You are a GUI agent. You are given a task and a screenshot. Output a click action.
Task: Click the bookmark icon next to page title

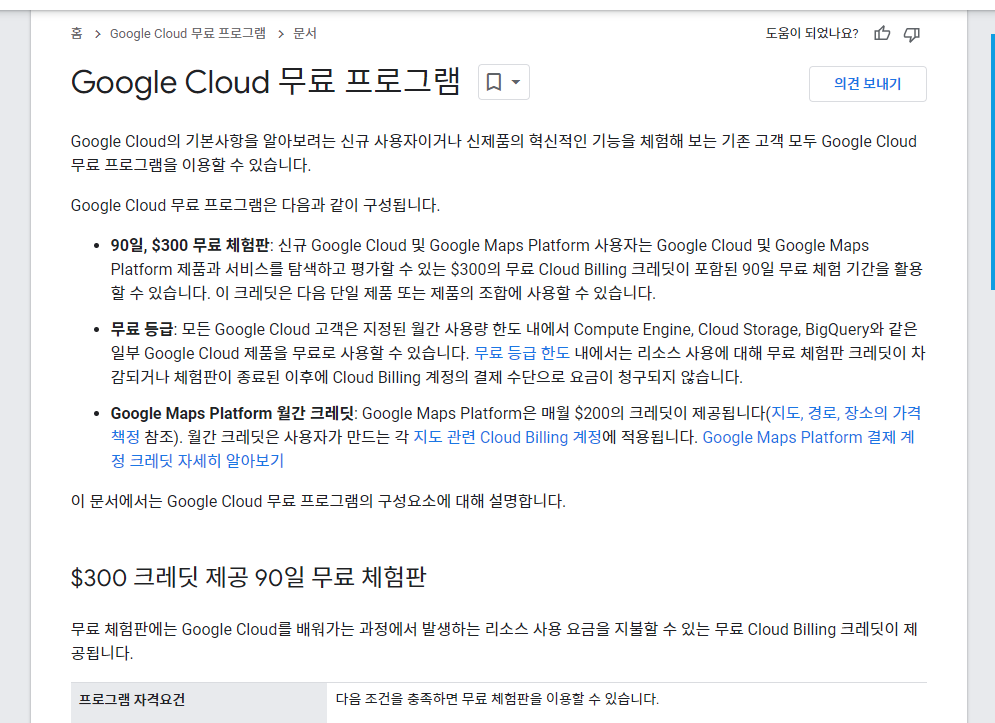tap(494, 82)
